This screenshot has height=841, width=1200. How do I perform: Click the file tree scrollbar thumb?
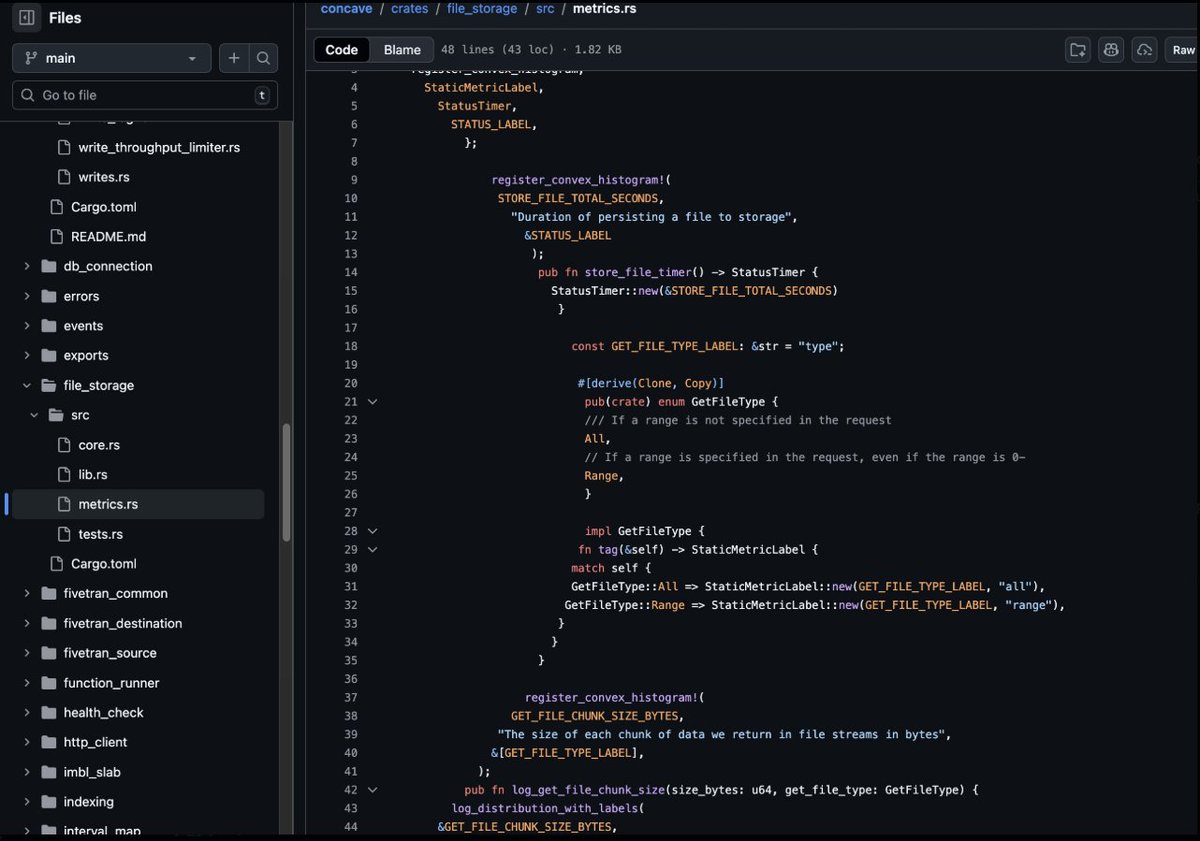(x=287, y=483)
